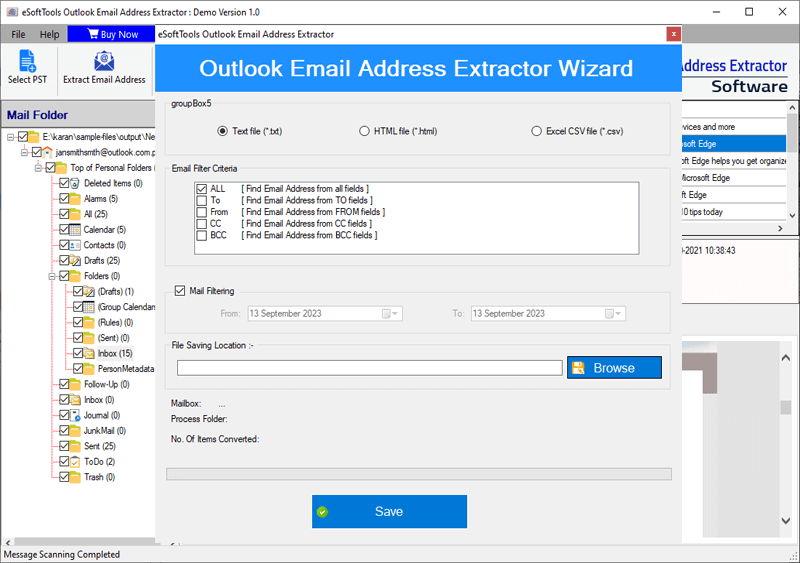Uncheck the Deleted Items (0) folder checkbox

click(x=64, y=183)
